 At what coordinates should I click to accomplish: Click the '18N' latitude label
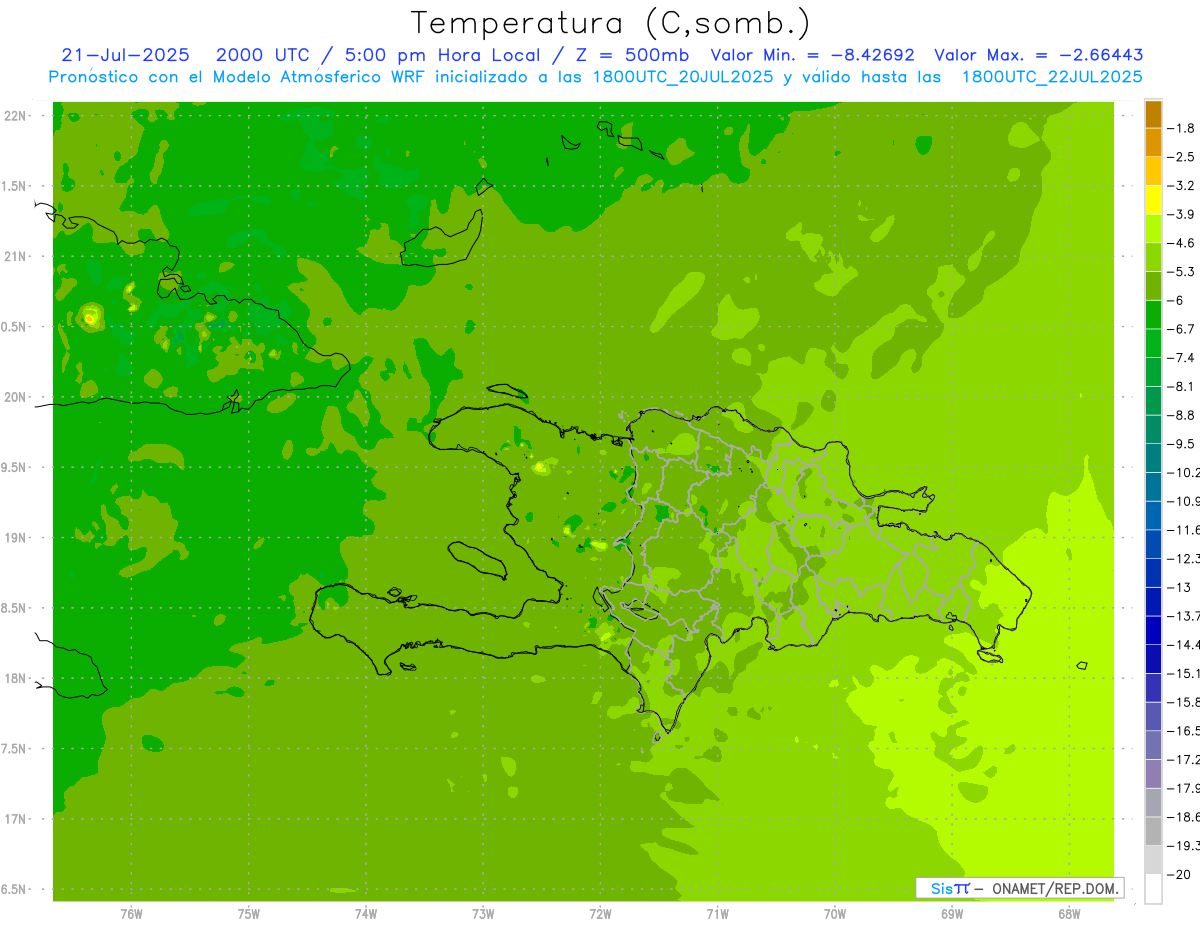coord(14,679)
